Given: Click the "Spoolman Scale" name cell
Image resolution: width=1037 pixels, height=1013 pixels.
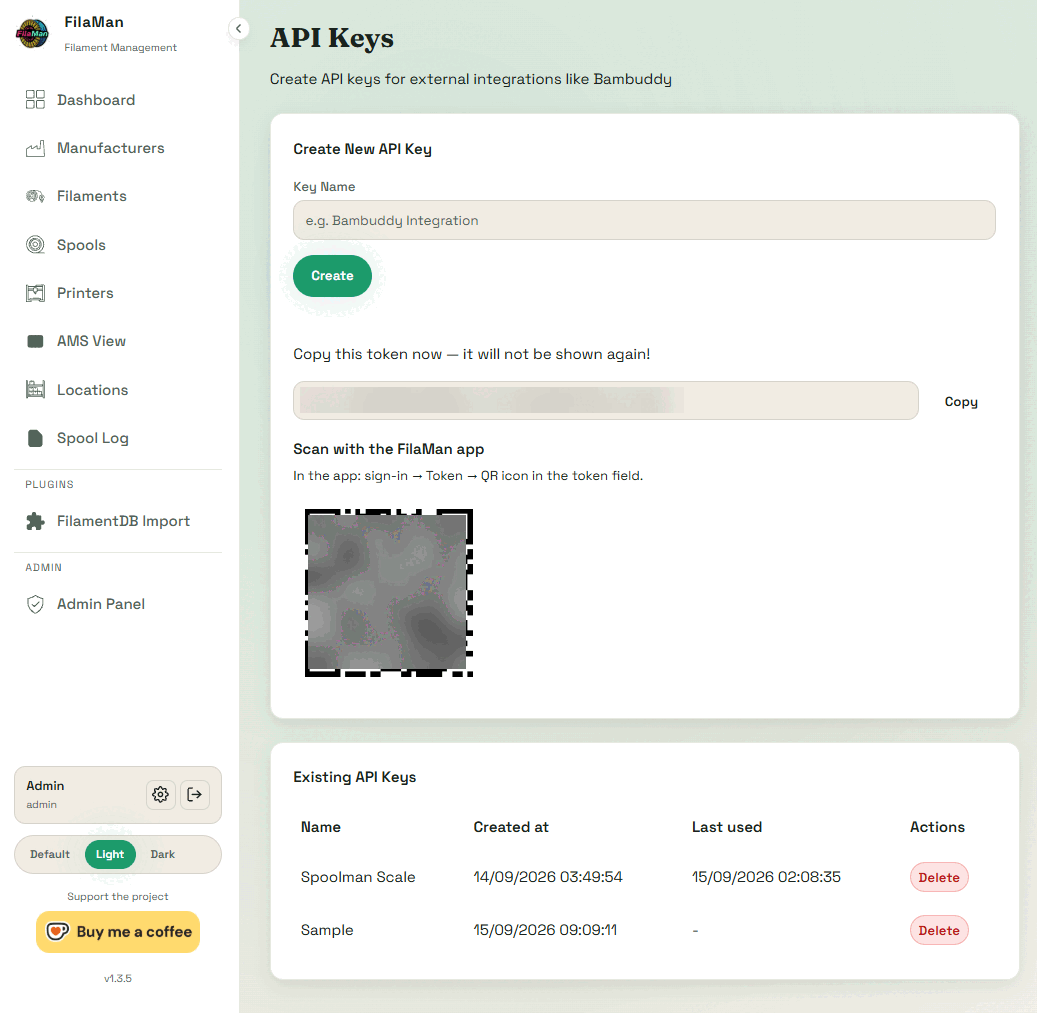Looking at the screenshot, I should (x=358, y=877).
